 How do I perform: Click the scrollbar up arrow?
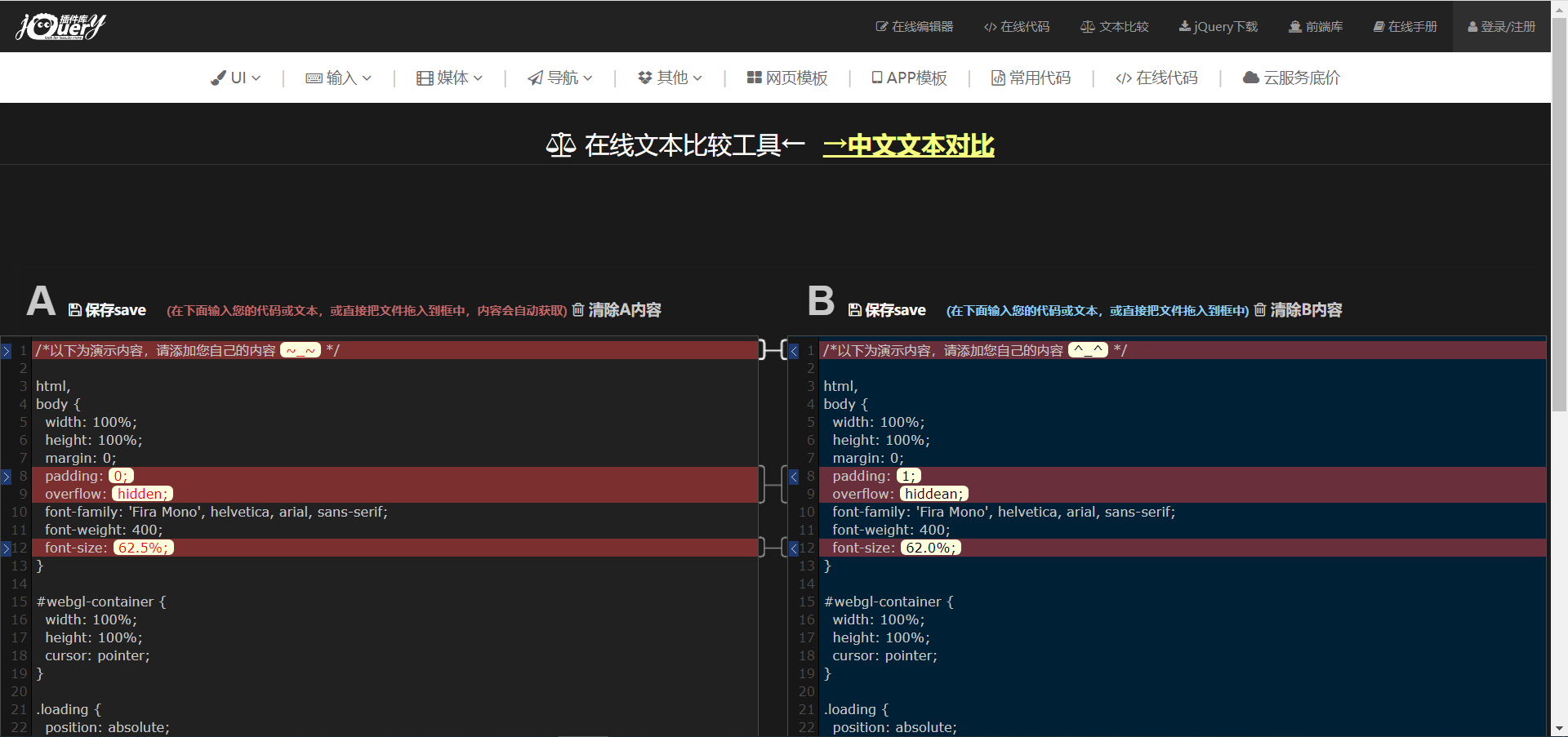(x=1560, y=7)
